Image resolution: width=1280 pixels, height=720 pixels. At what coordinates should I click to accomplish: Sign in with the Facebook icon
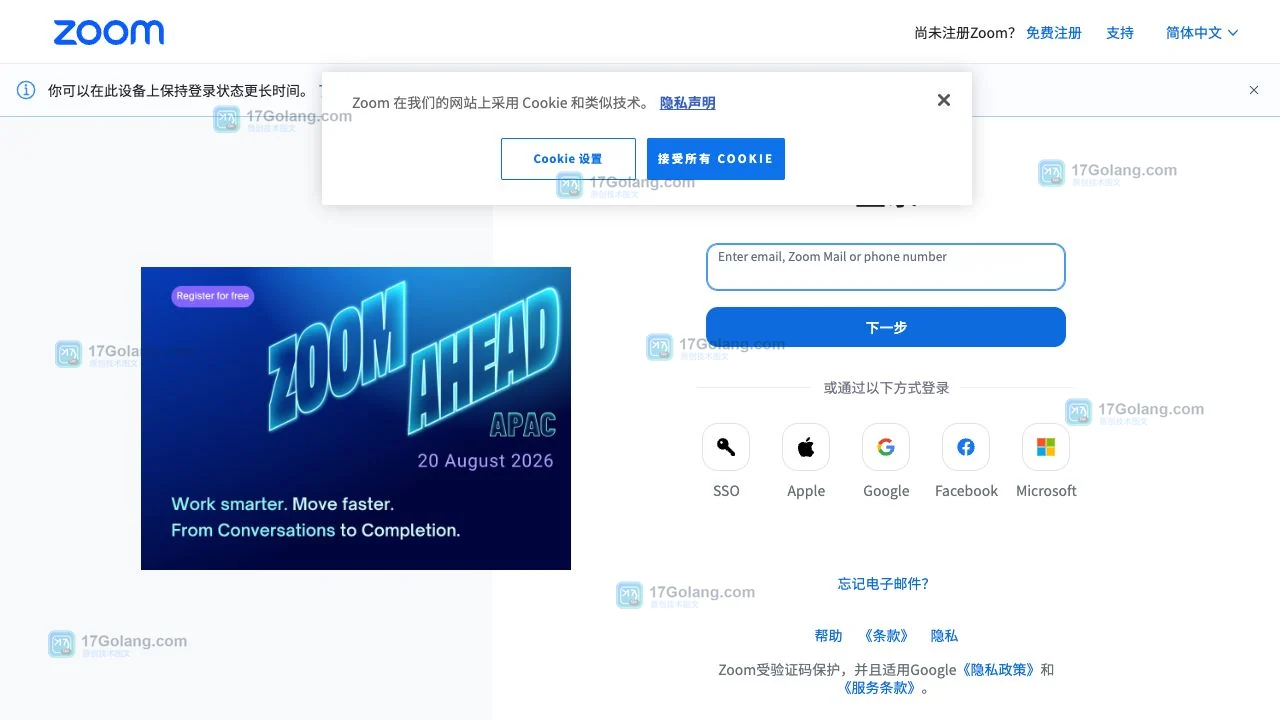click(x=966, y=447)
